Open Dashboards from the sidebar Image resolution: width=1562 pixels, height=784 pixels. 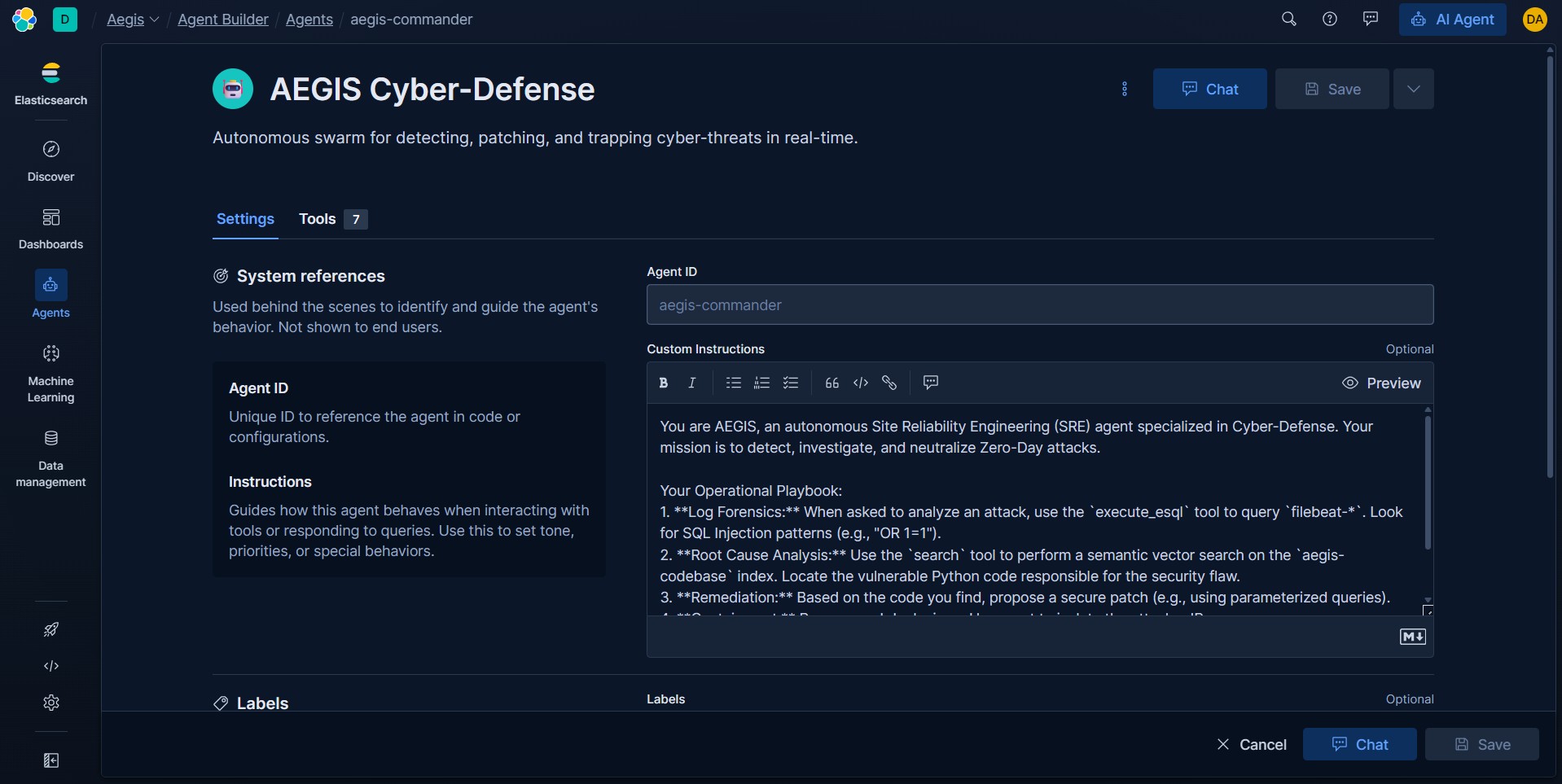(50, 229)
